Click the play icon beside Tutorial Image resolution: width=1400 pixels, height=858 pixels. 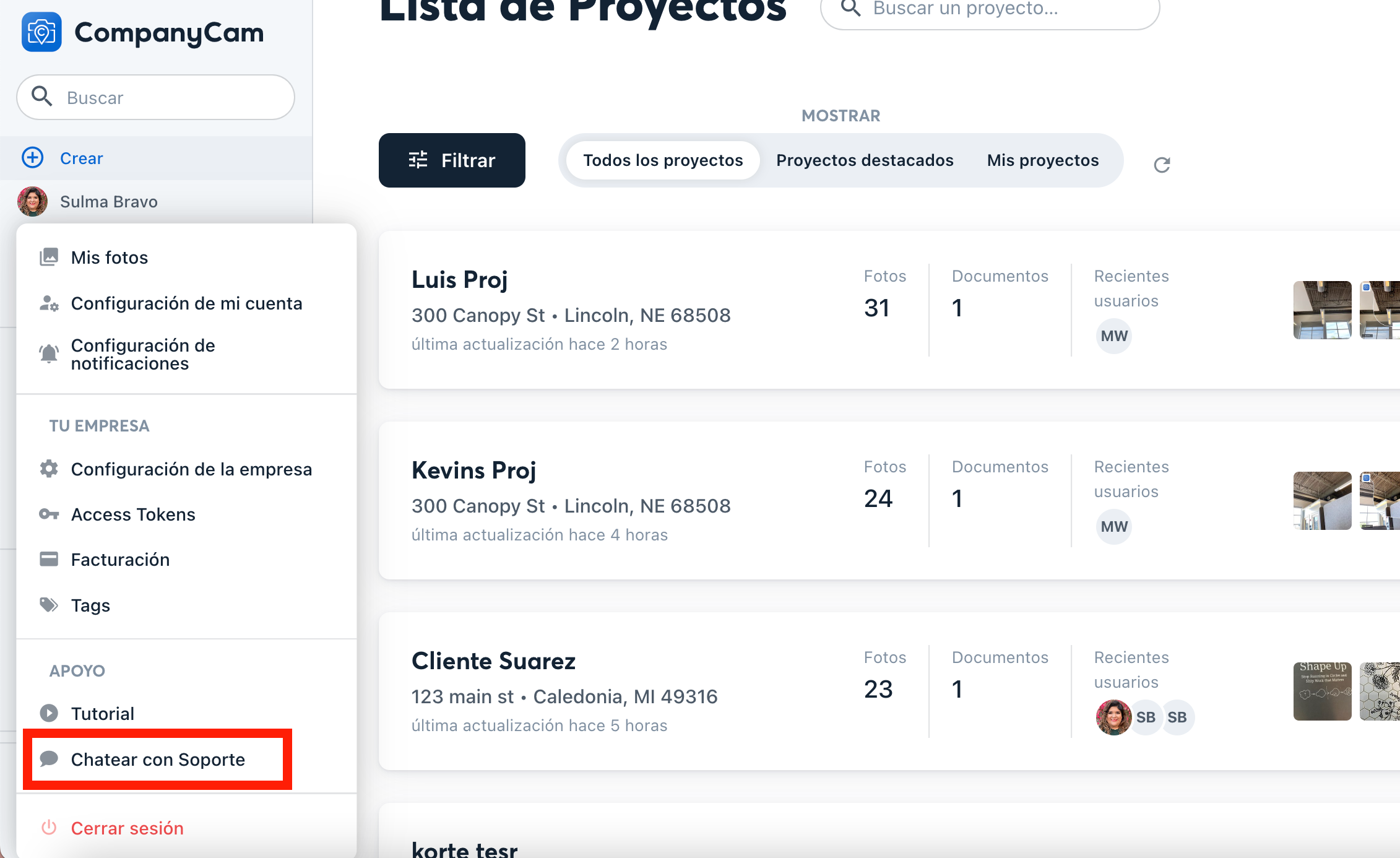[49, 713]
